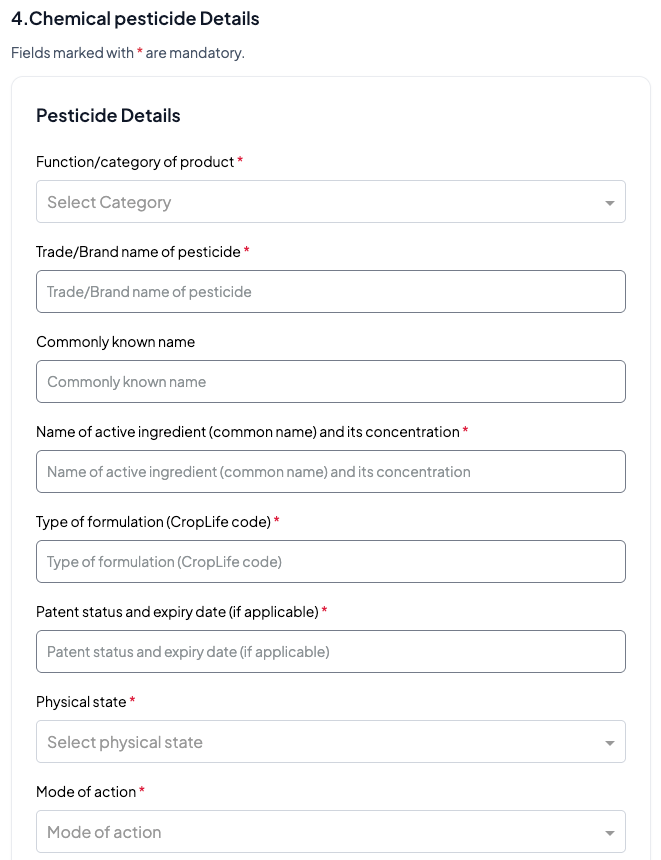The height and width of the screenshot is (860, 661).
Task: Expand the Select physical state field
Action: tap(320, 742)
